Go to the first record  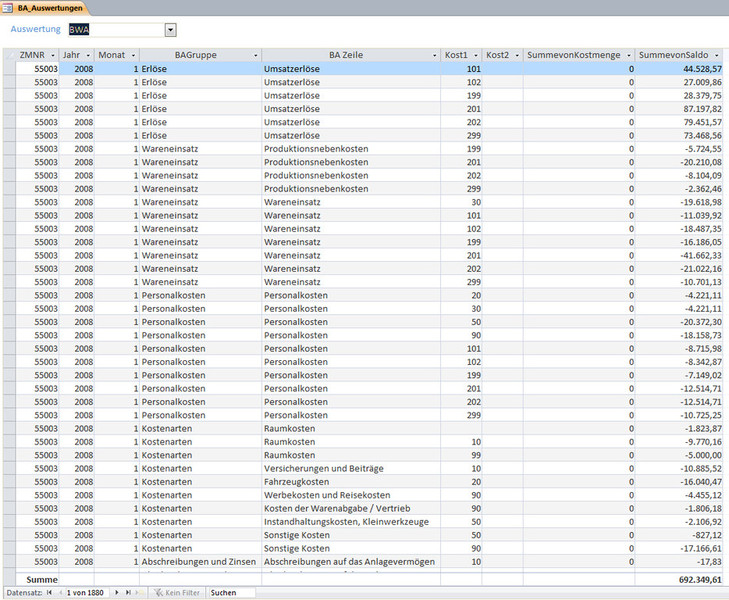tap(49, 593)
